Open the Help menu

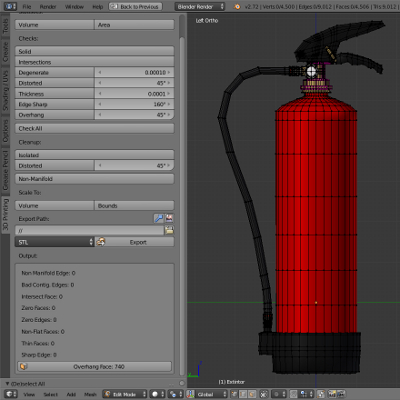pyautogui.click(x=97, y=7)
